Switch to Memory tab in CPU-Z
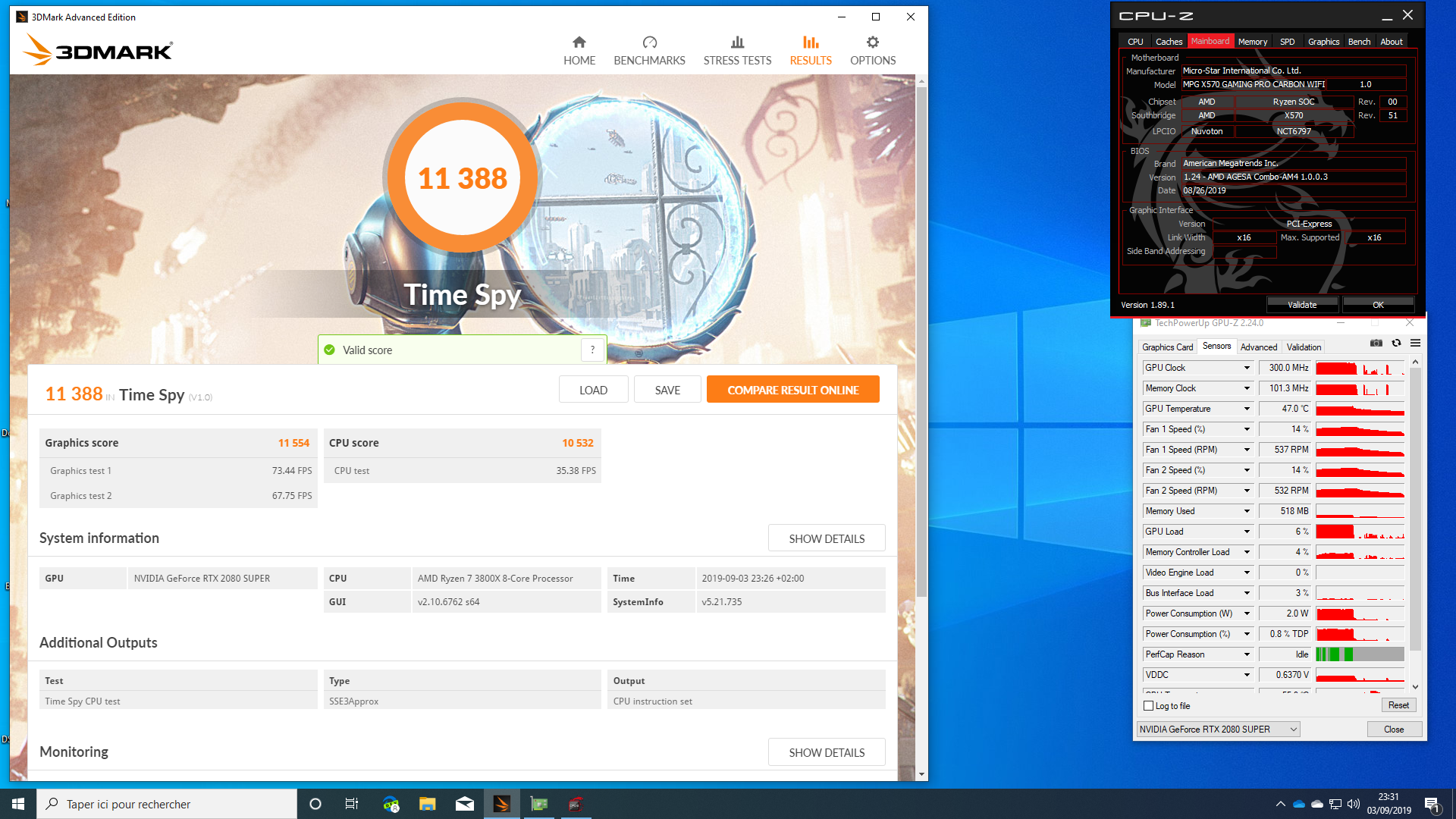This screenshot has width=1456, height=819. (1252, 42)
